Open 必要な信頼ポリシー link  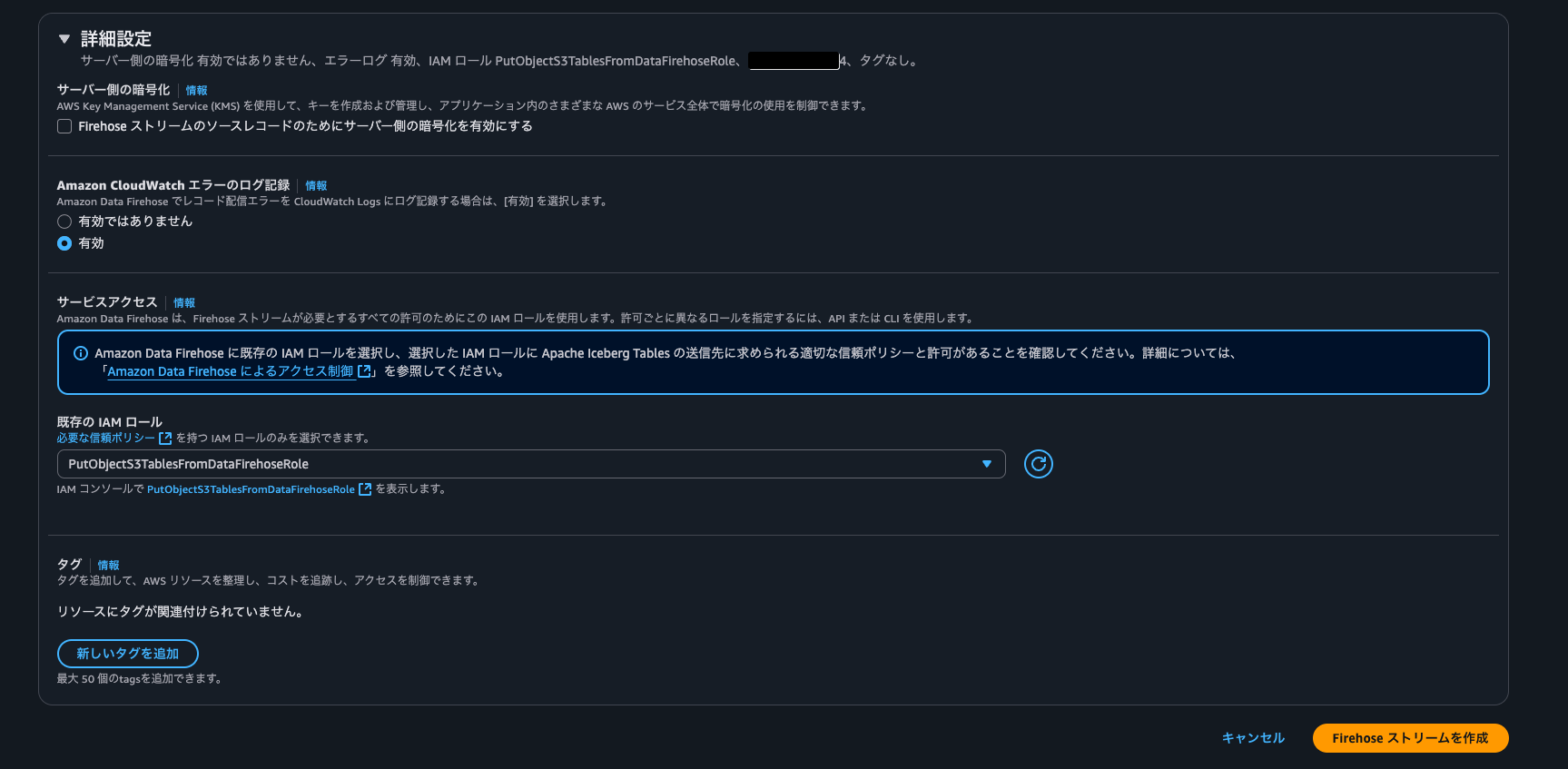pyautogui.click(x=106, y=438)
